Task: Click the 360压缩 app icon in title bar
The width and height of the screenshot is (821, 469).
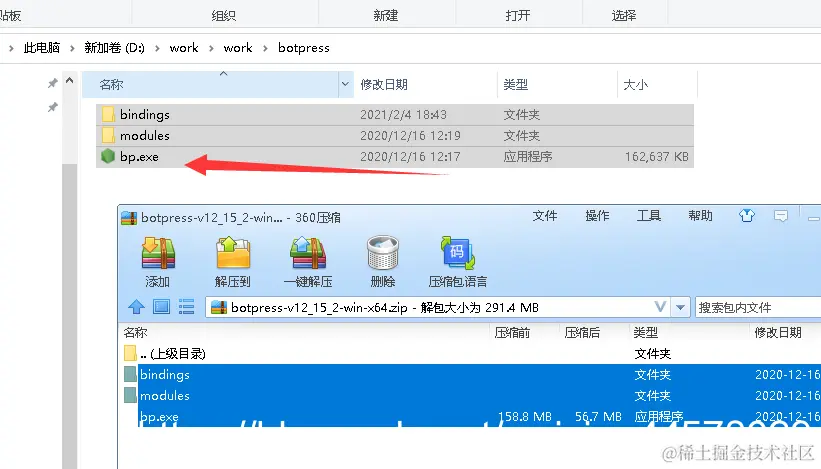Action: click(129, 218)
